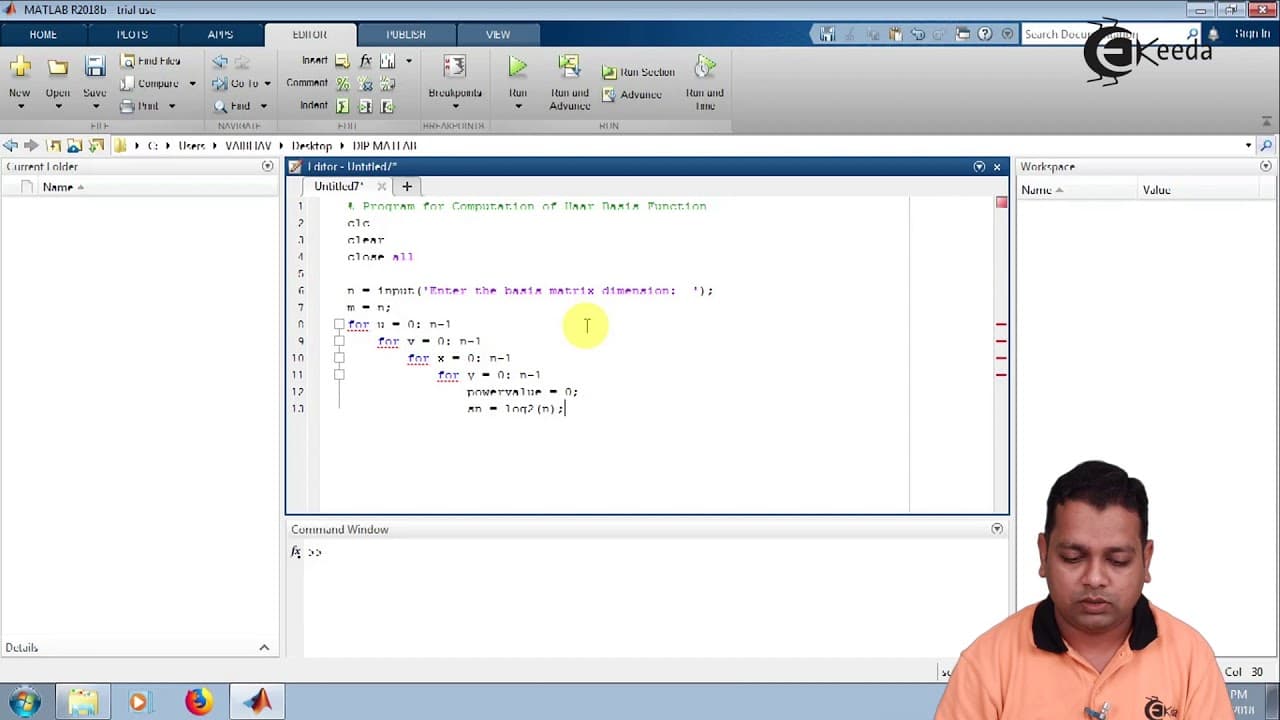
Task: Click the Breakpoints icon
Action: (x=455, y=67)
